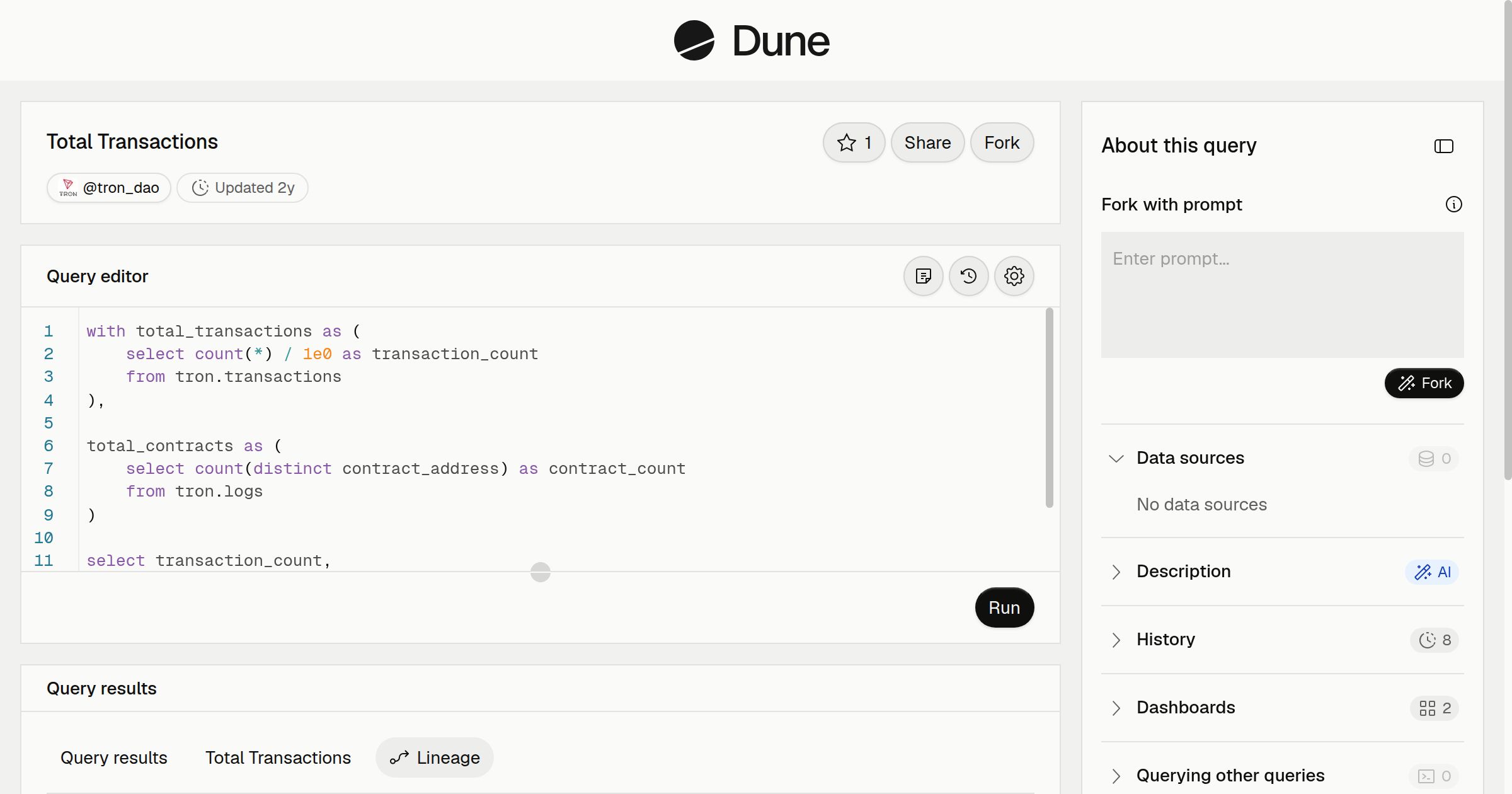Click the Data sources count badge
This screenshot has width=1512, height=794.
(1434, 458)
